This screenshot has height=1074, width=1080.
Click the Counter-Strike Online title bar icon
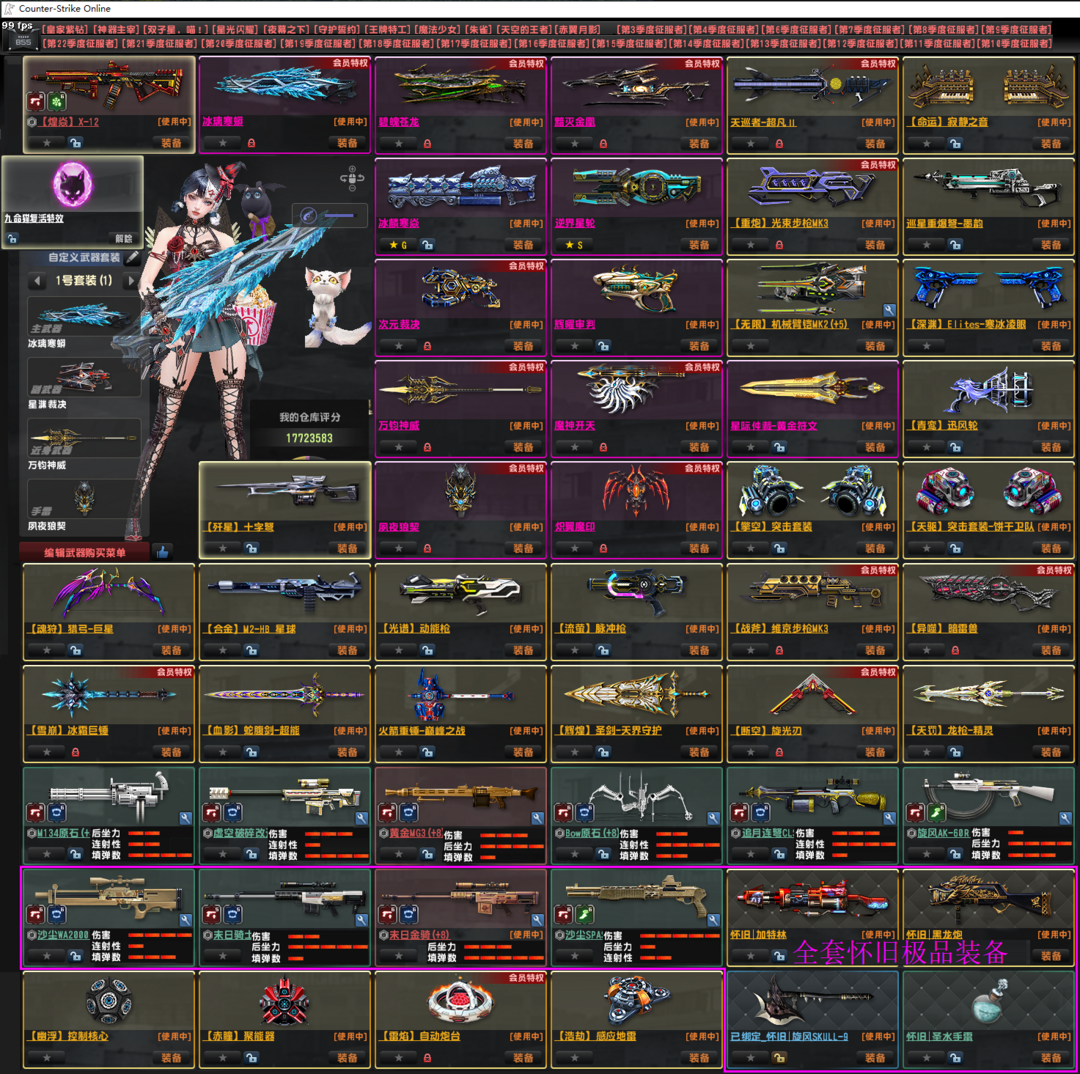tap(9, 8)
